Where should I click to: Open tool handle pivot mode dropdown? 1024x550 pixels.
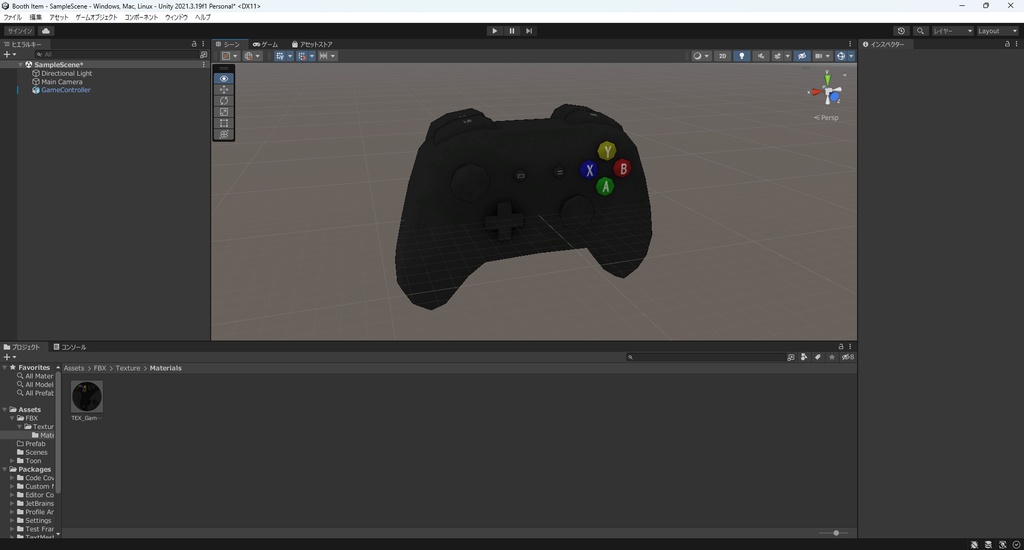pyautogui.click(x=230, y=56)
